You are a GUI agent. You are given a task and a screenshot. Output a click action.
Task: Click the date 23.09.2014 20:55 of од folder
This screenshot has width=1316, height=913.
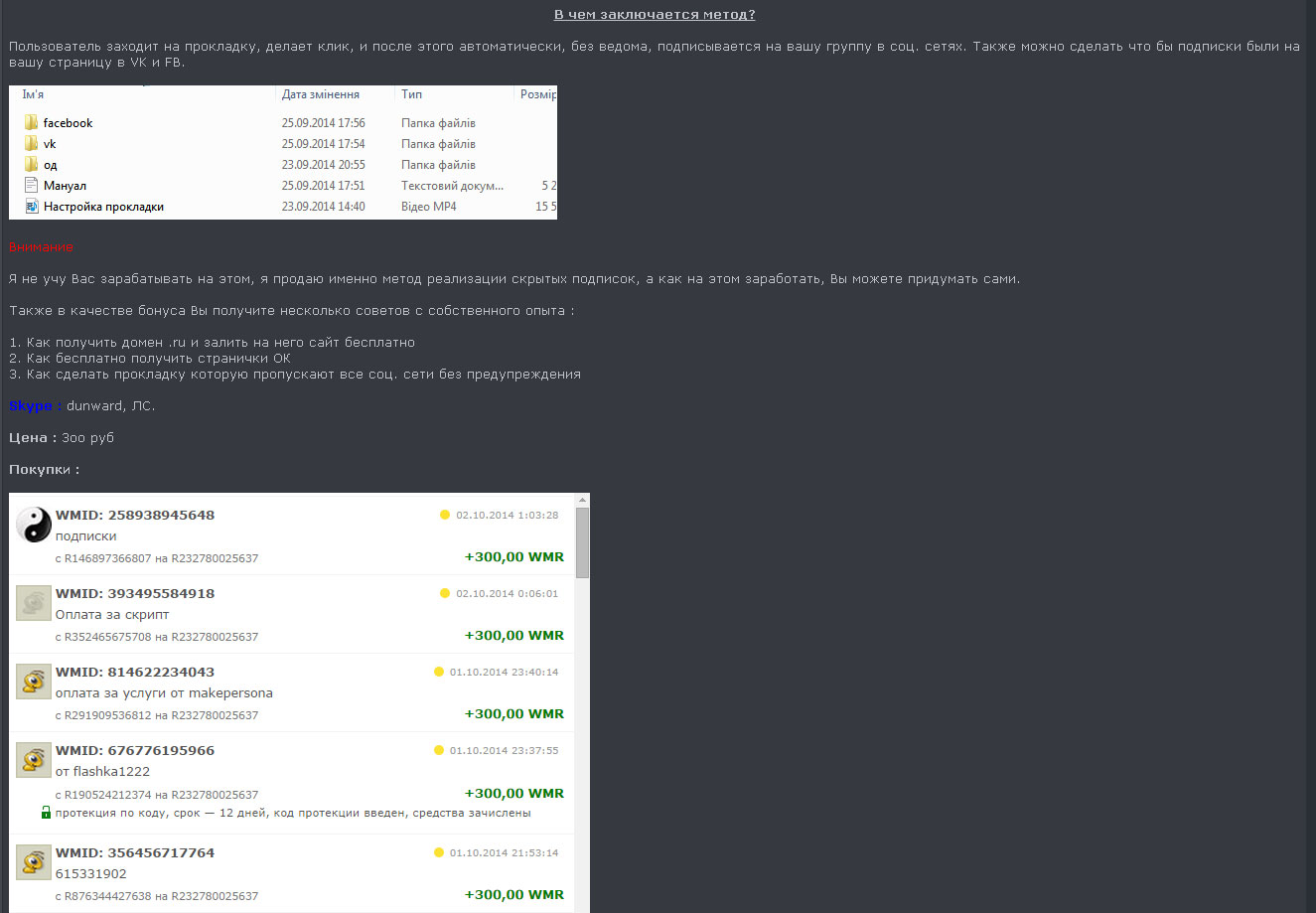pyautogui.click(x=324, y=165)
